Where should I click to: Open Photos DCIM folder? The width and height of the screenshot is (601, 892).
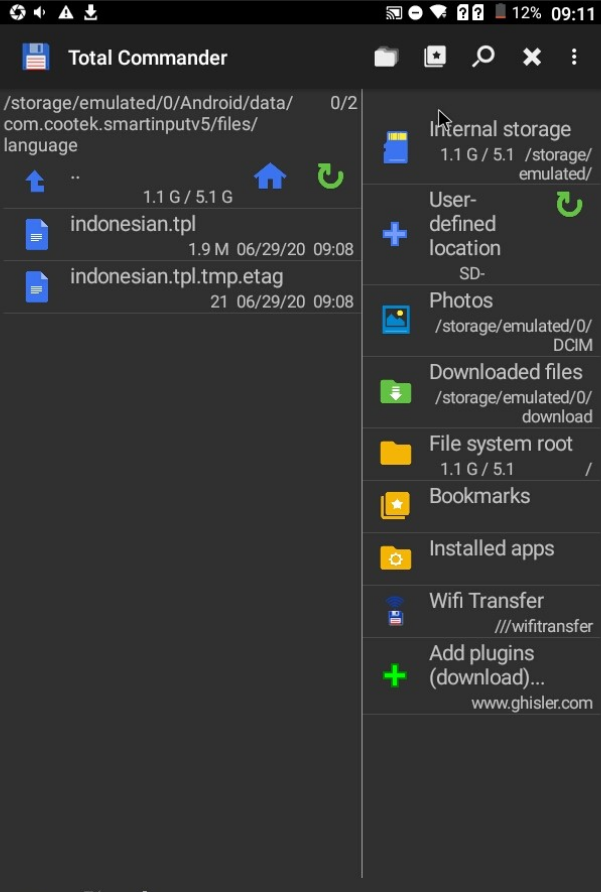pos(481,321)
